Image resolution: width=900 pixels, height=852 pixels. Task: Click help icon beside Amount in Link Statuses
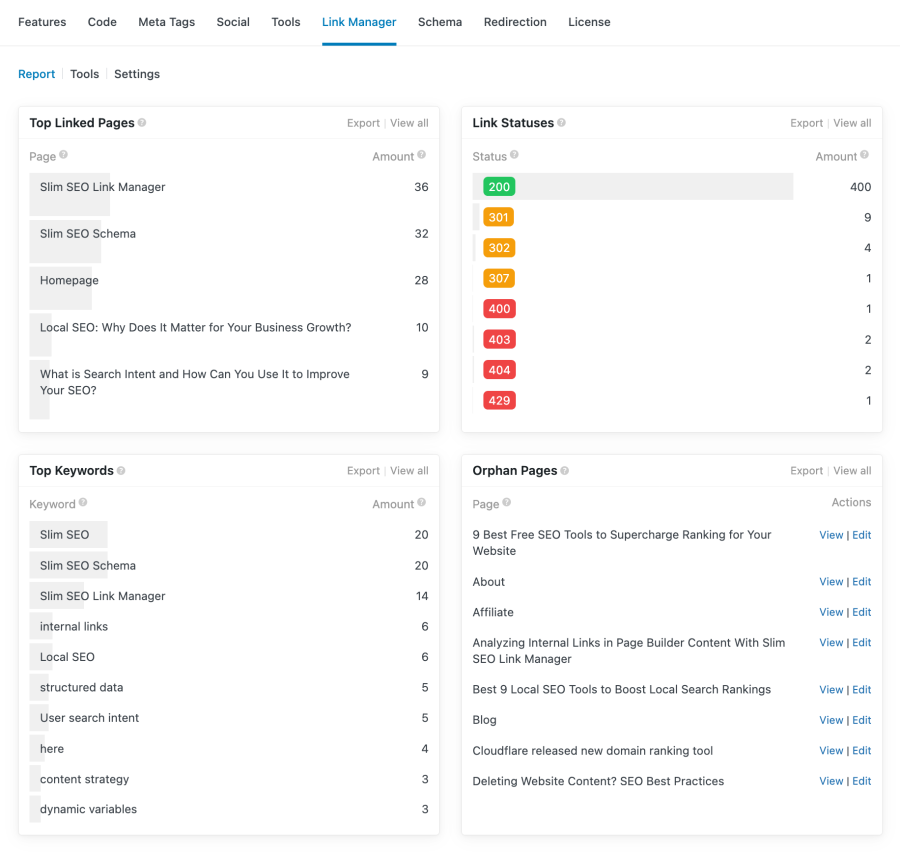click(x=864, y=154)
